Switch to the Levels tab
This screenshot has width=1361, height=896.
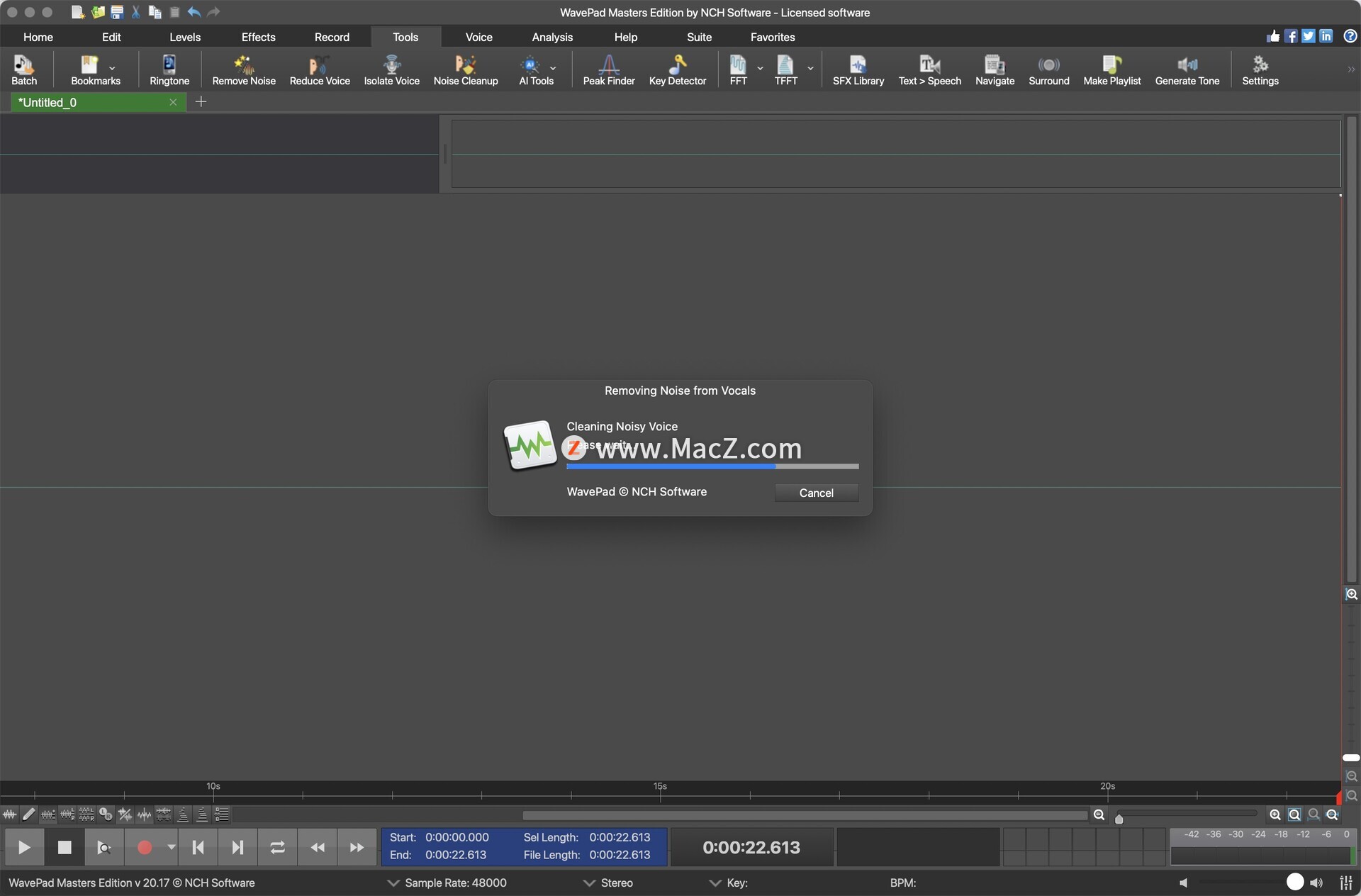pyautogui.click(x=185, y=37)
